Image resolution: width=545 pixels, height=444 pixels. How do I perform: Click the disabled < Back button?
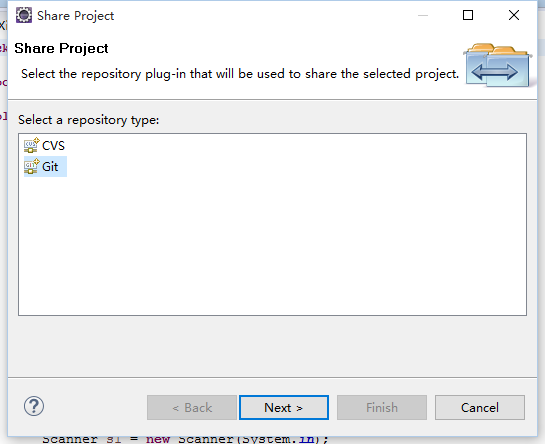pyautogui.click(x=192, y=407)
